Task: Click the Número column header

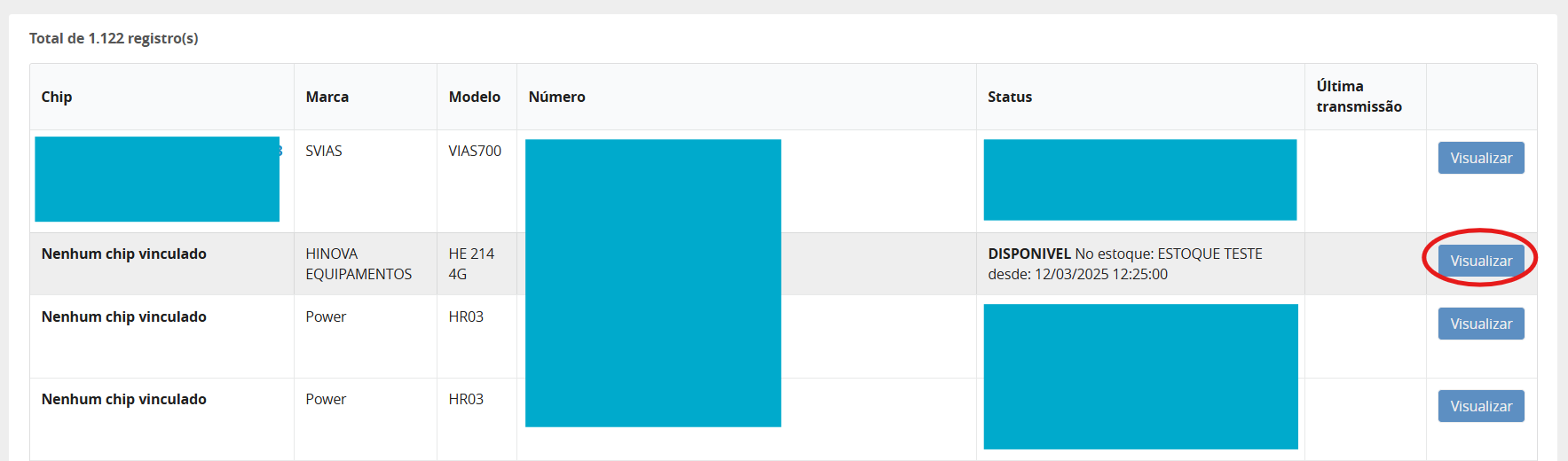Action: [556, 97]
